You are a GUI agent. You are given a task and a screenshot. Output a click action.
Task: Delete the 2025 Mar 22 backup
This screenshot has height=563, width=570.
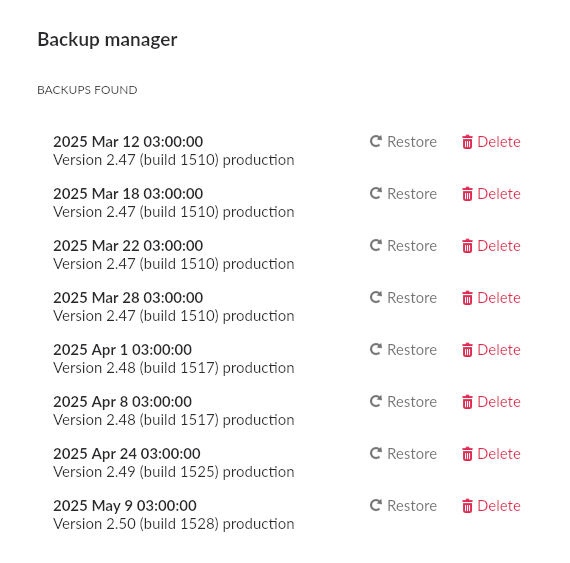pyautogui.click(x=491, y=246)
